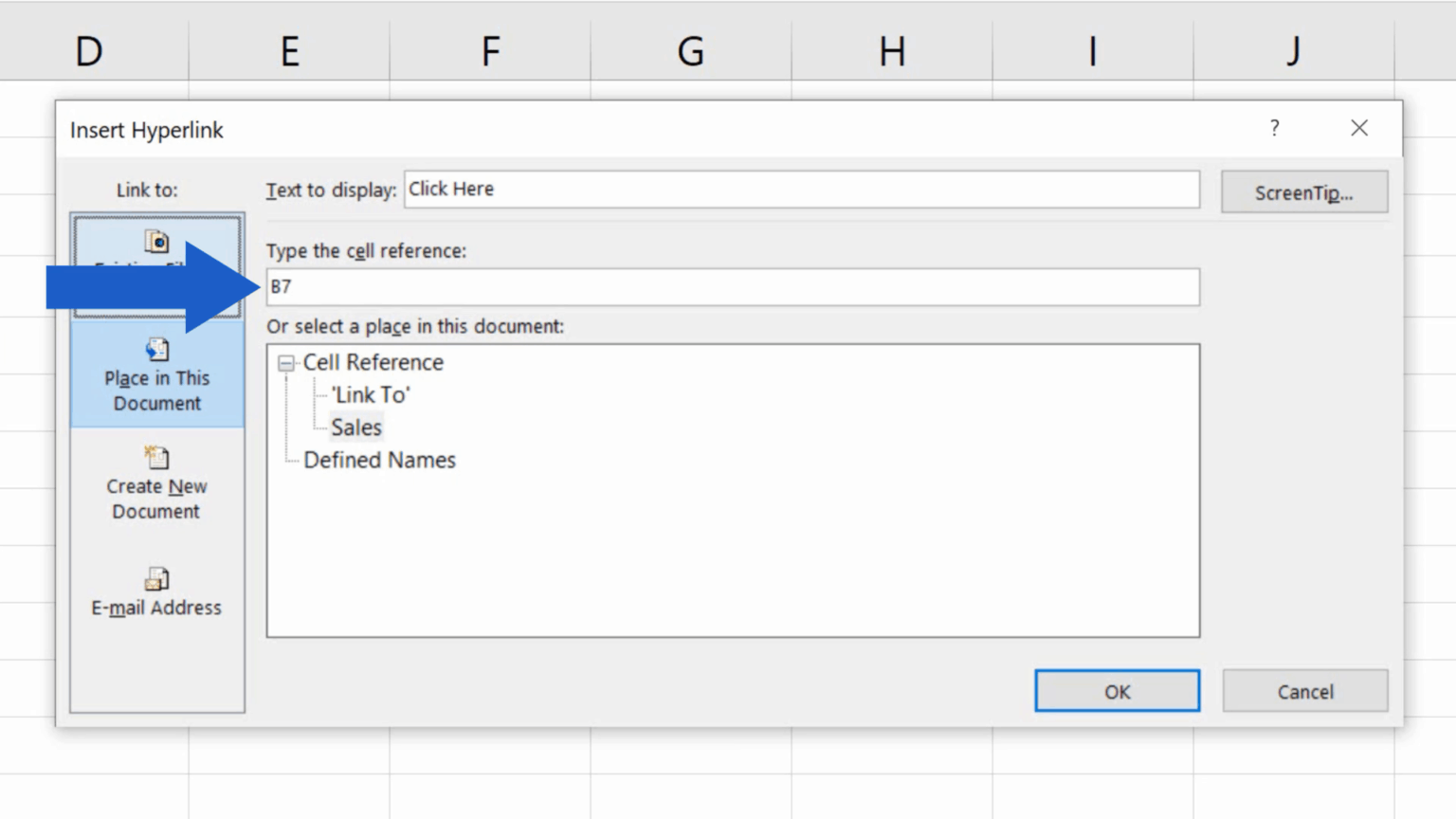Open dialog help via the question mark icon

1275,128
